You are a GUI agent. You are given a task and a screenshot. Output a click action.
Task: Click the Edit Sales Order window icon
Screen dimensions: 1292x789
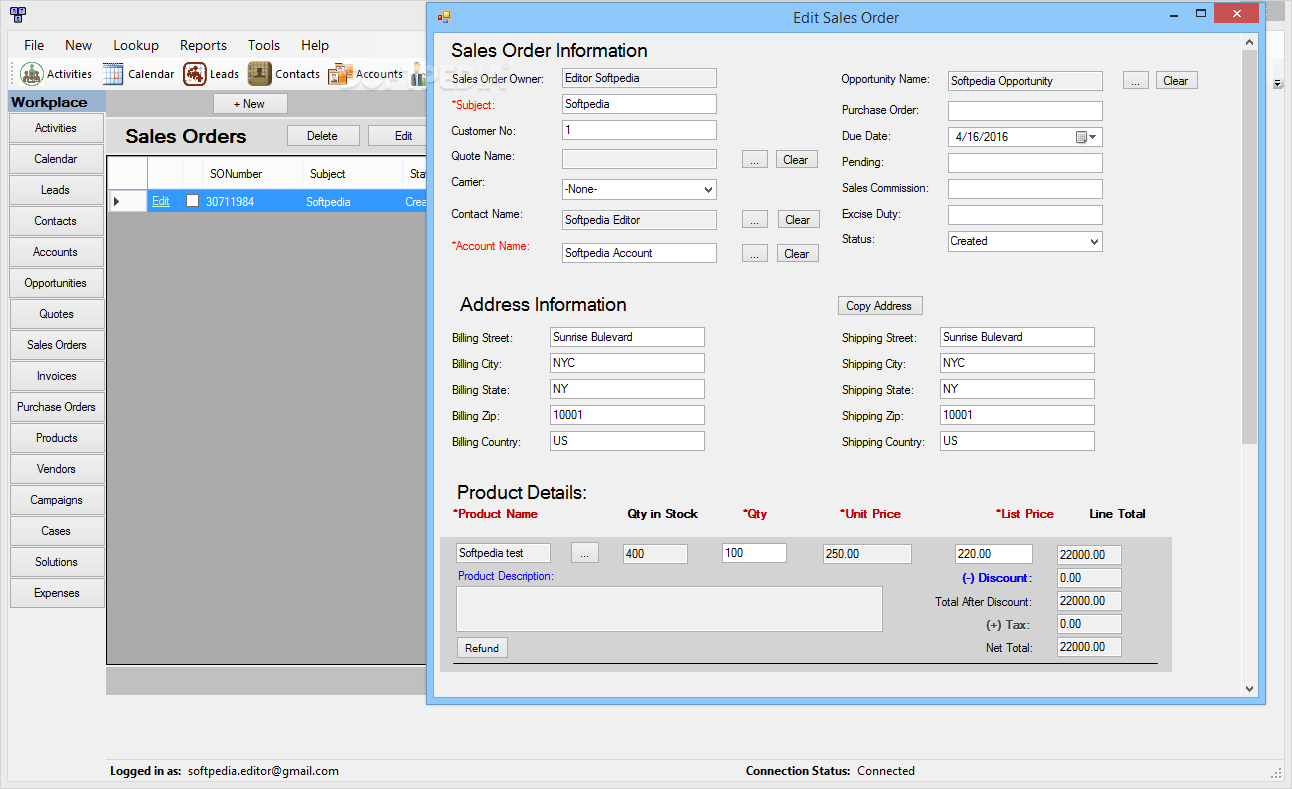(x=444, y=17)
